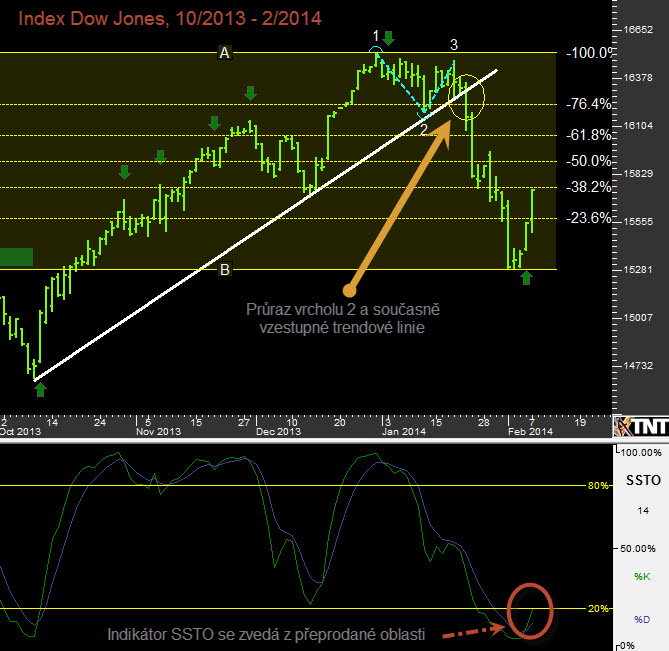Select price axis value 16104
The width and height of the screenshot is (669, 651).
pyautogui.click(x=638, y=125)
